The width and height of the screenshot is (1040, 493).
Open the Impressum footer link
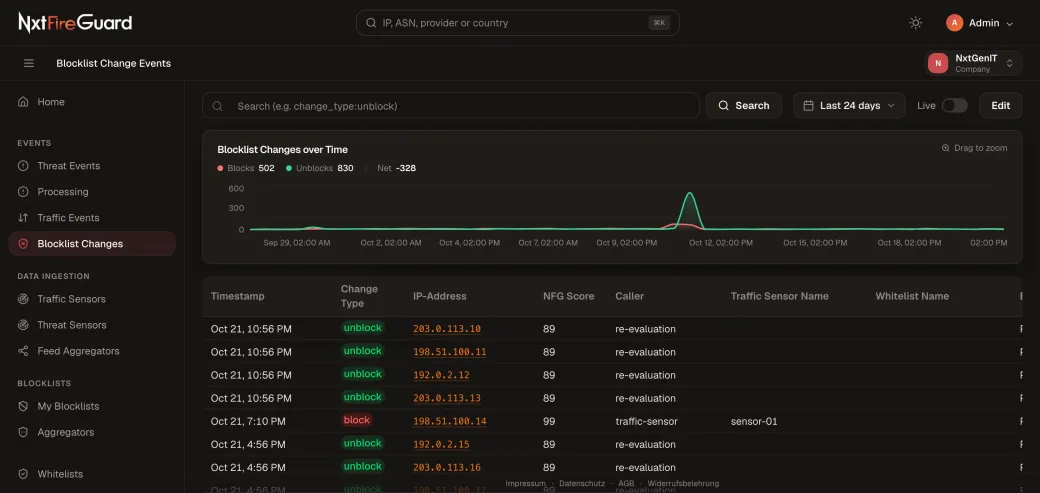(525, 484)
